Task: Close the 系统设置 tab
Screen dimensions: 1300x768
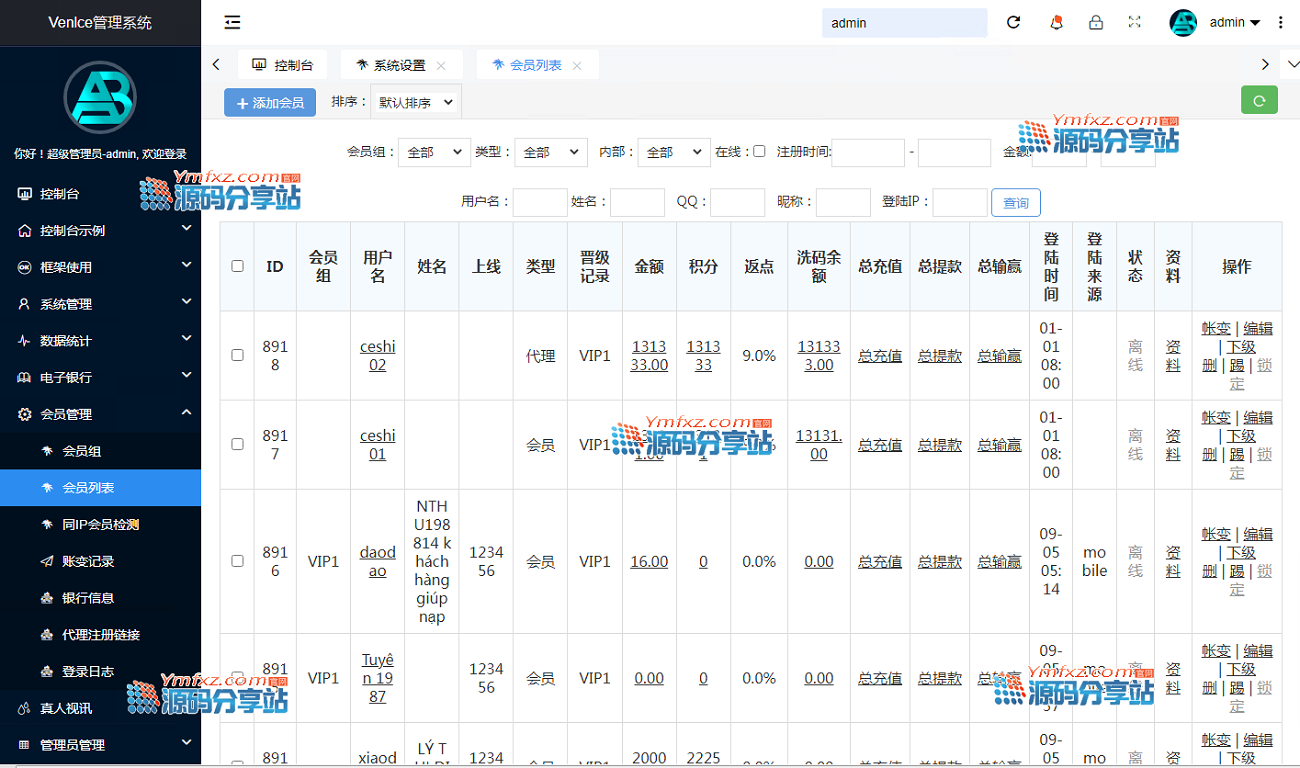Action: click(441, 66)
